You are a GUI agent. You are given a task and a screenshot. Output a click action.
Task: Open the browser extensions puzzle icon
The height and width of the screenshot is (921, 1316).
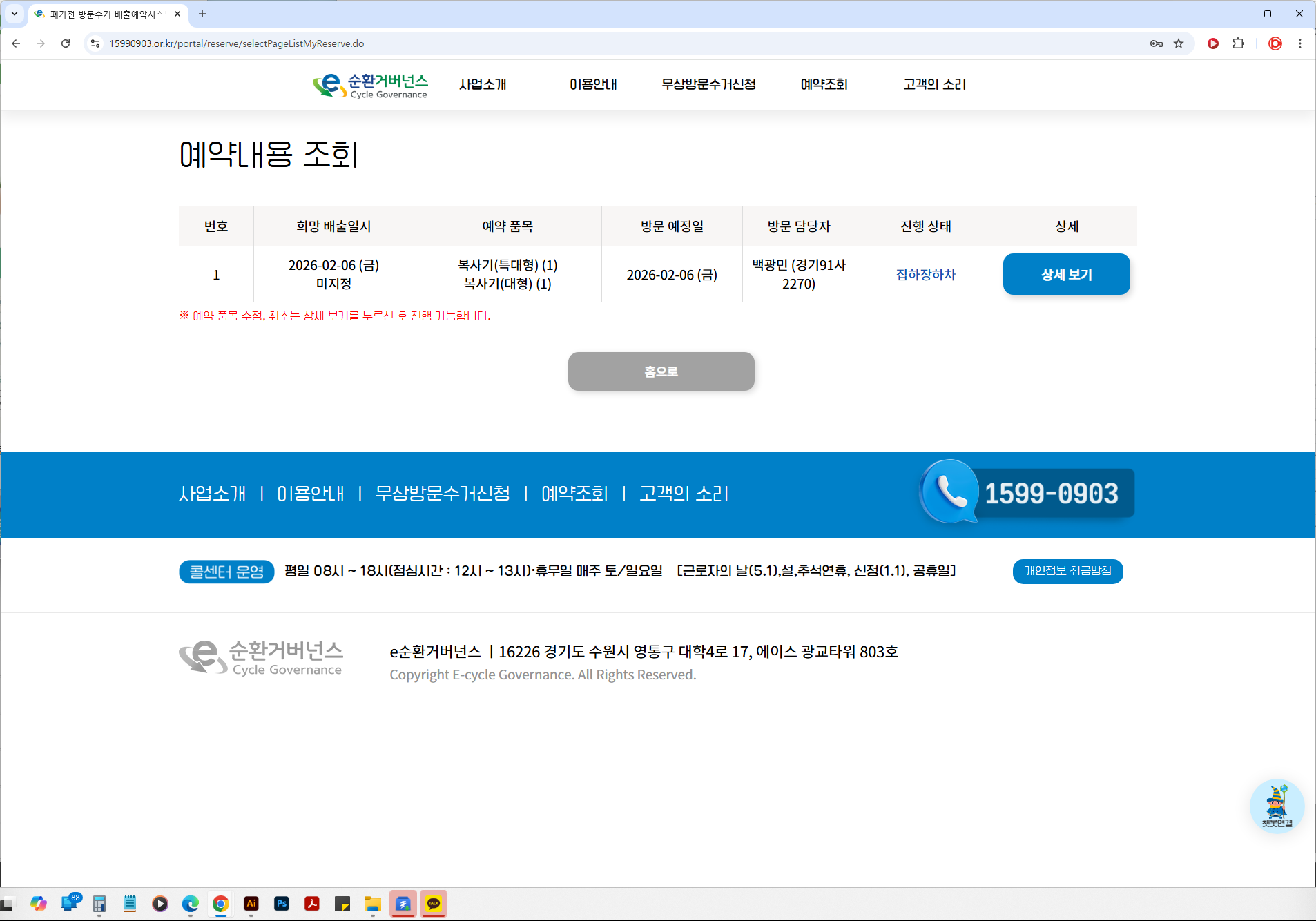pos(1238,43)
